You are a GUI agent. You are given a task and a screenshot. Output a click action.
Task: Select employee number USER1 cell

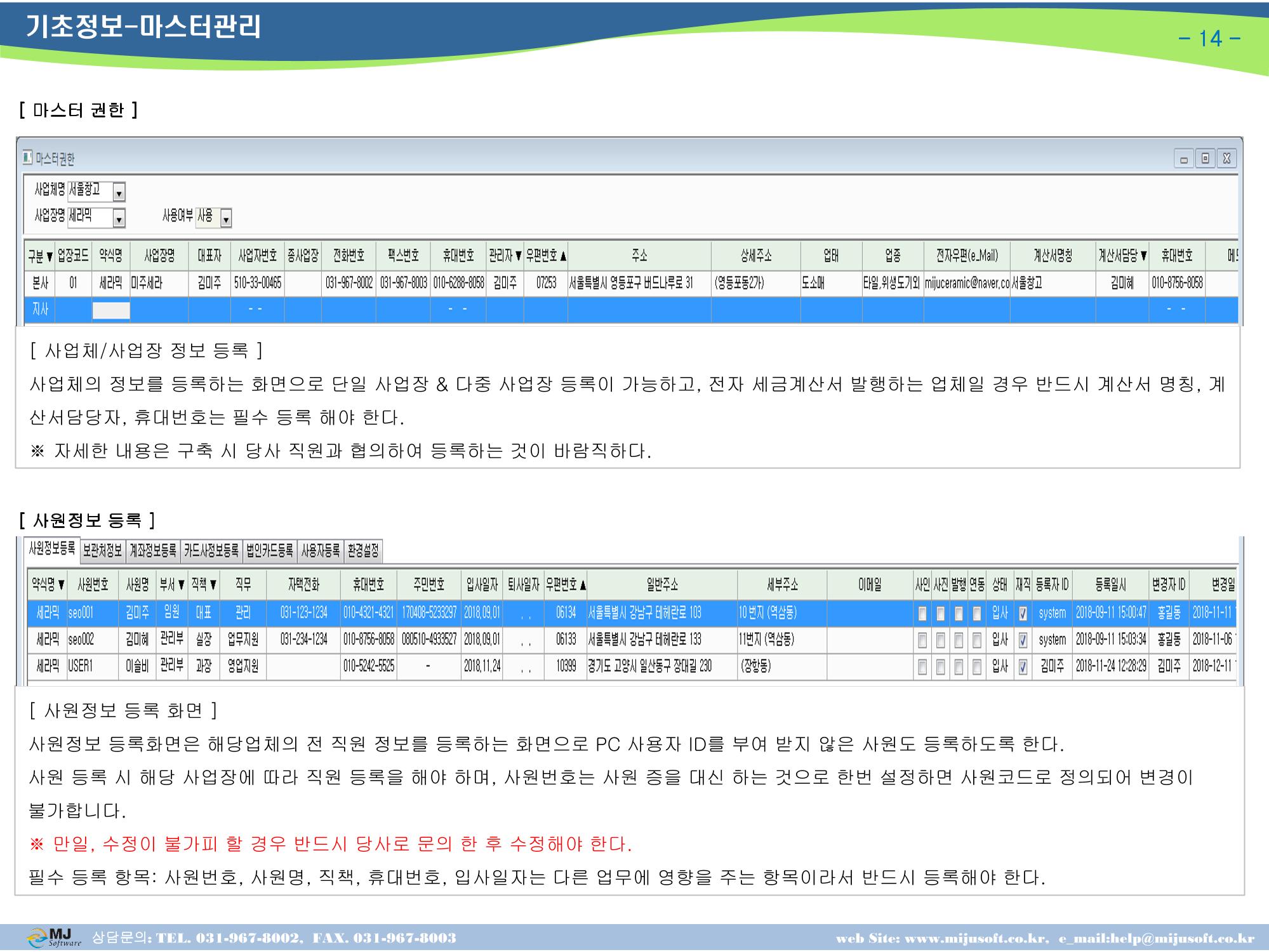click(93, 667)
